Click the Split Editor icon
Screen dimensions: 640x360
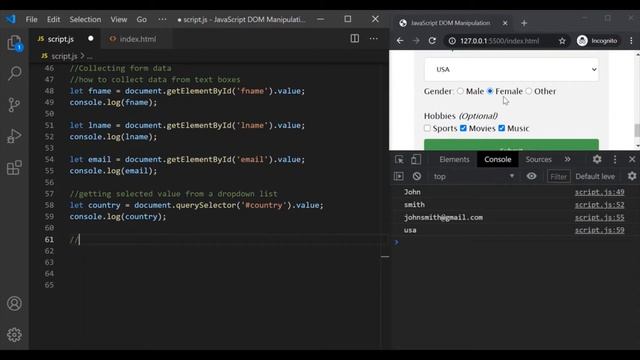click(355, 38)
